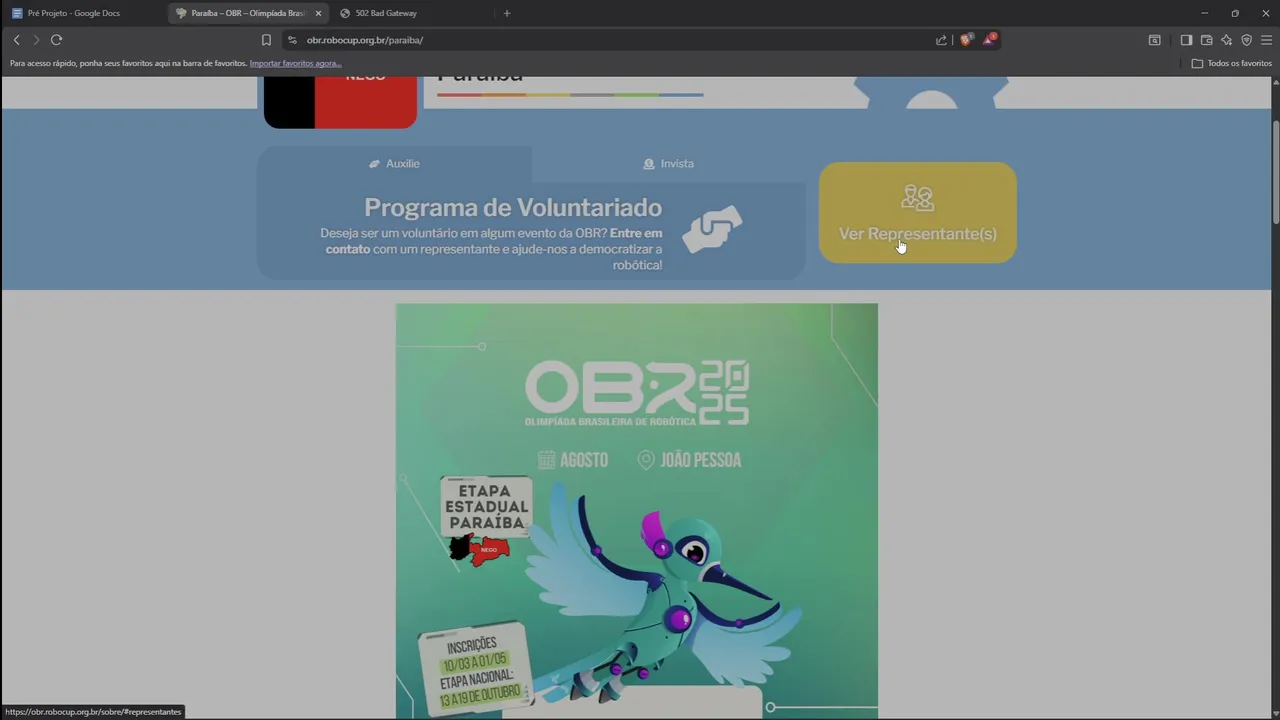The width and height of the screenshot is (1280, 720).
Task: Click the address bar URL field
Action: 610,40
